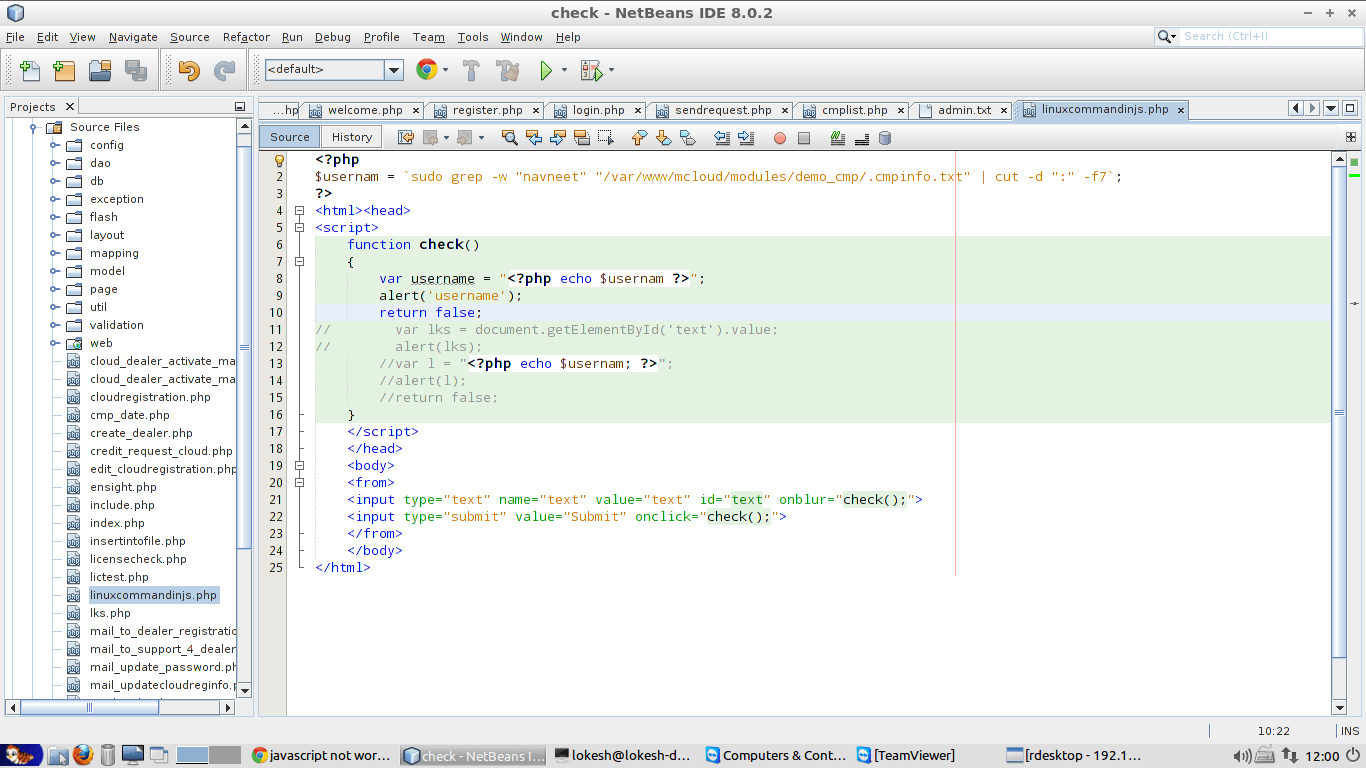
Task: Click Stop Macro Recording square icon
Action: (x=804, y=138)
